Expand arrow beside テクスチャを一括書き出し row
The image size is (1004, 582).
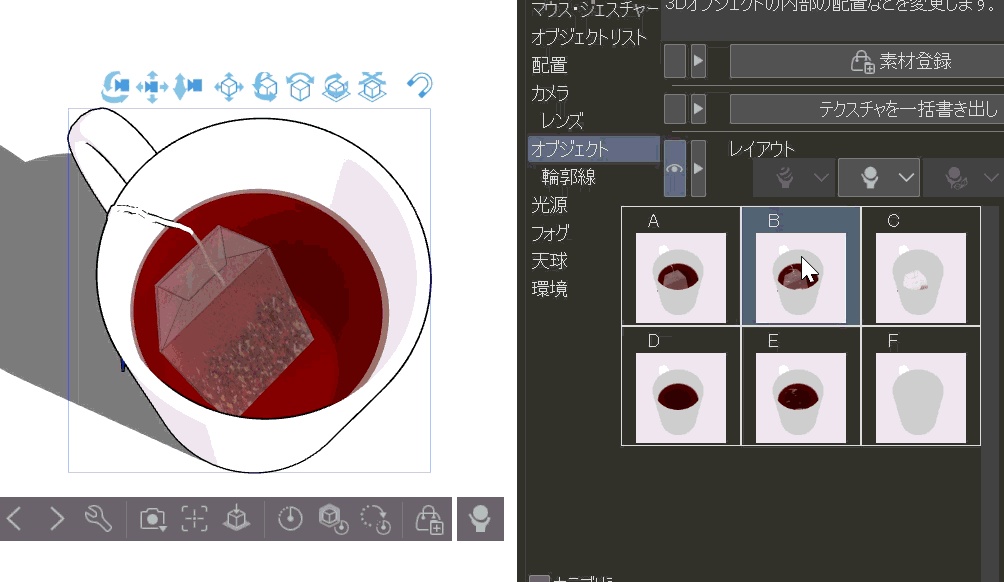click(x=698, y=109)
